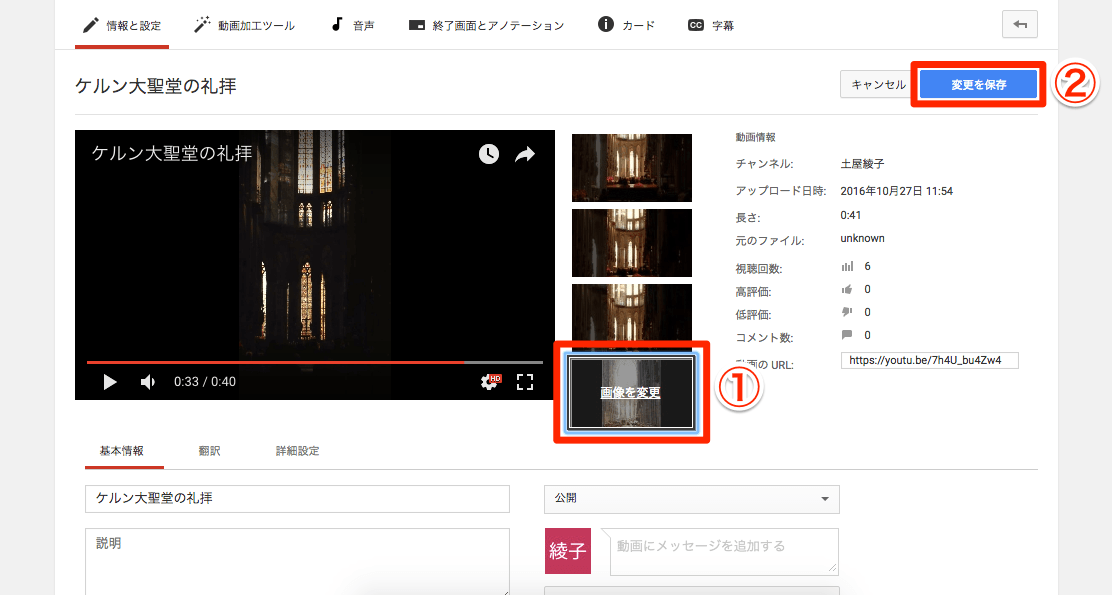Click the video title input field
This screenshot has height=595, width=1112.
click(x=297, y=499)
